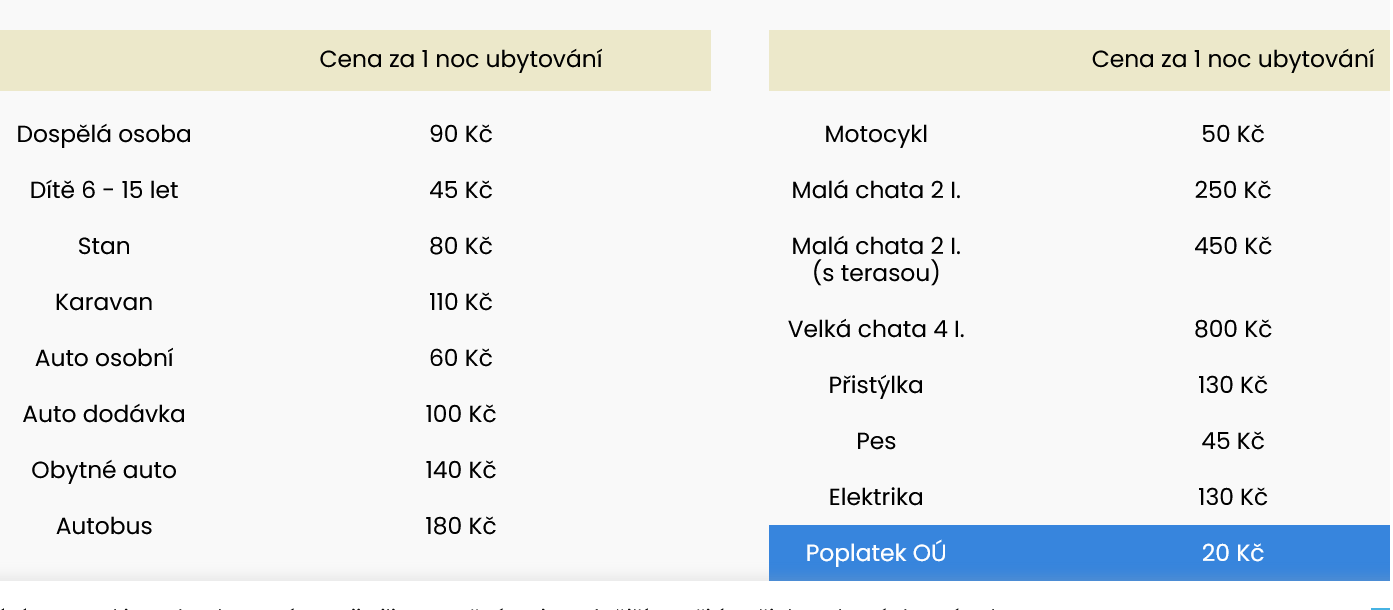This screenshot has width=1393, height=610.
Task: Click the Stan row label
Action: pyautogui.click(x=104, y=246)
